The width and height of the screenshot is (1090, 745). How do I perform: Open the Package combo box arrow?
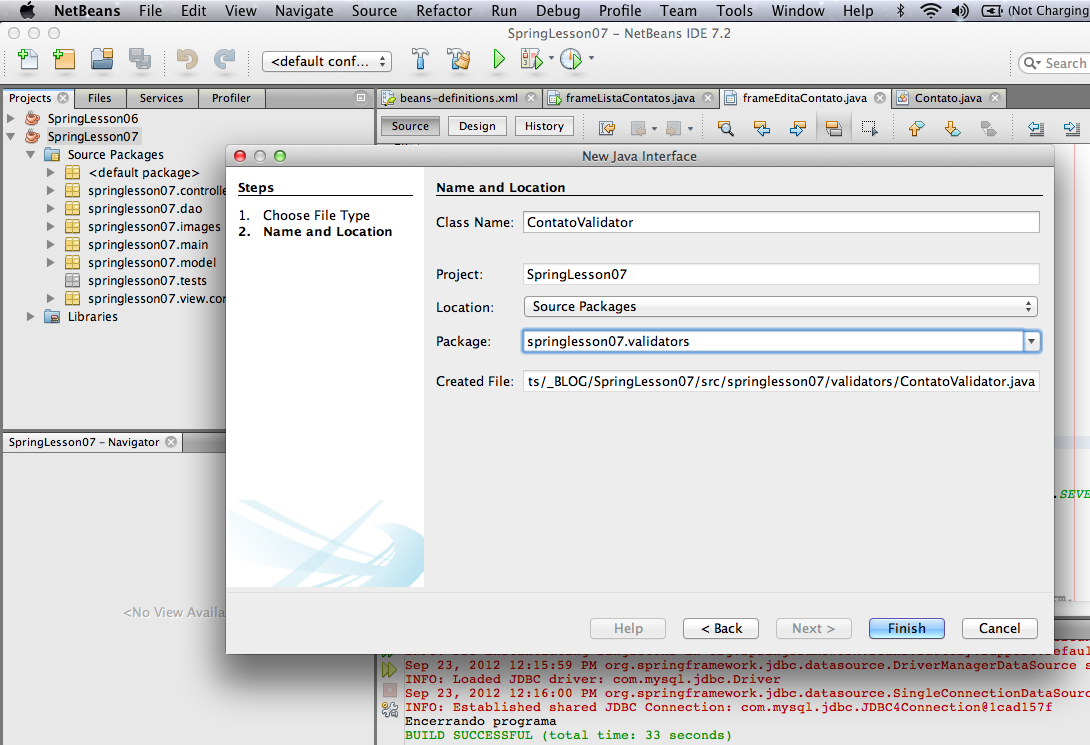(1032, 341)
